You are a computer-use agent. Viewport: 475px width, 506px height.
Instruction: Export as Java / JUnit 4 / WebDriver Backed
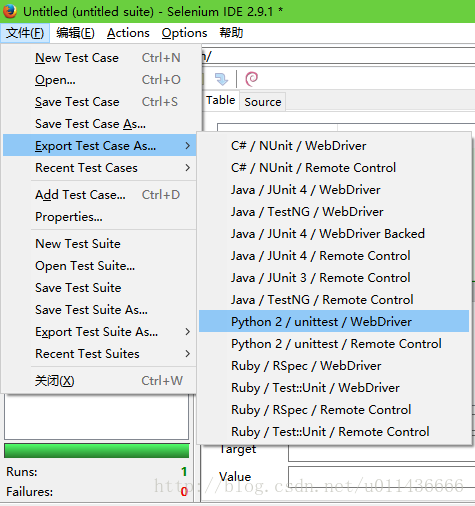(334, 234)
